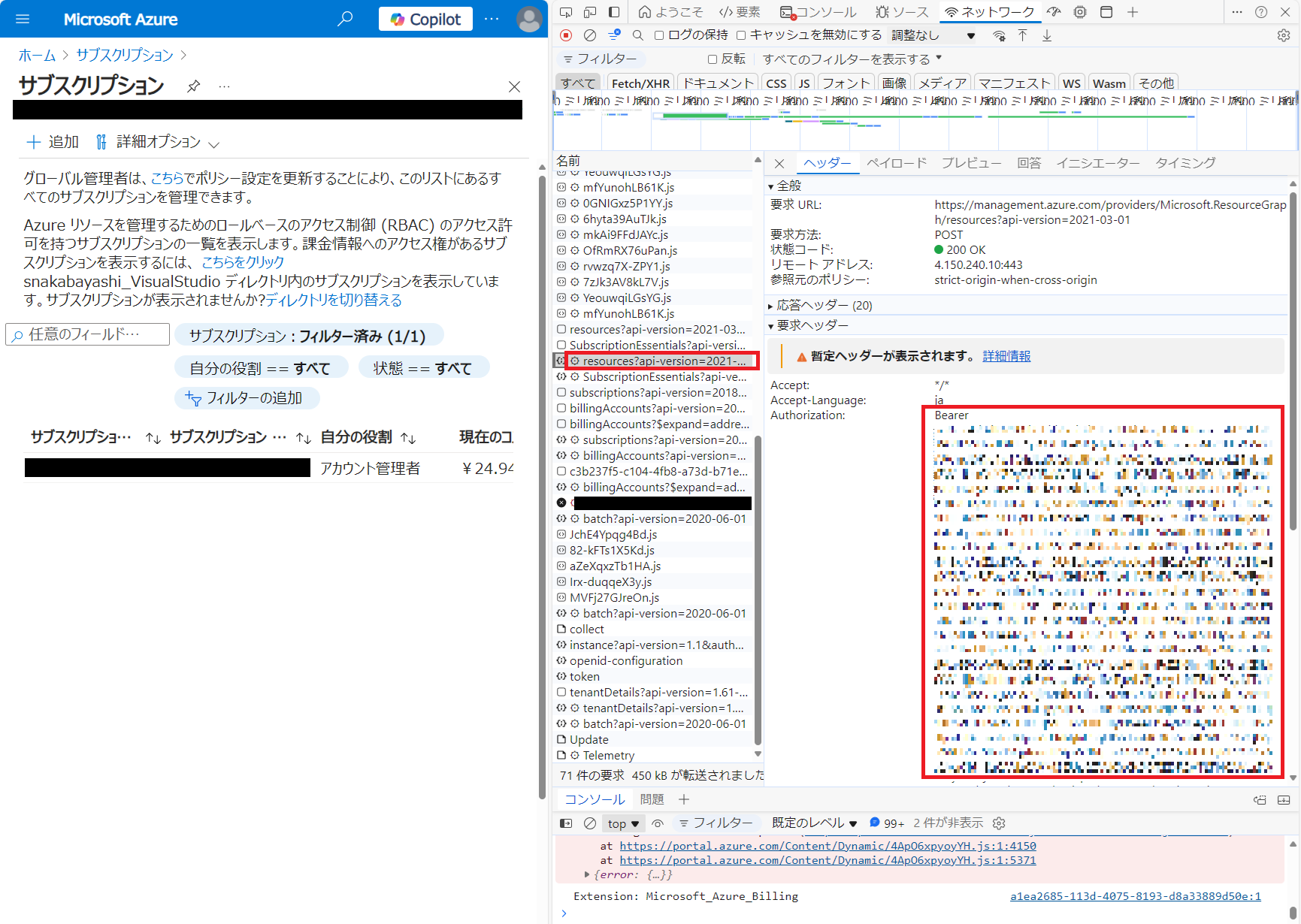The image size is (1301, 924).
Task: Click the plus icon for more tools
Action: click(x=1133, y=12)
